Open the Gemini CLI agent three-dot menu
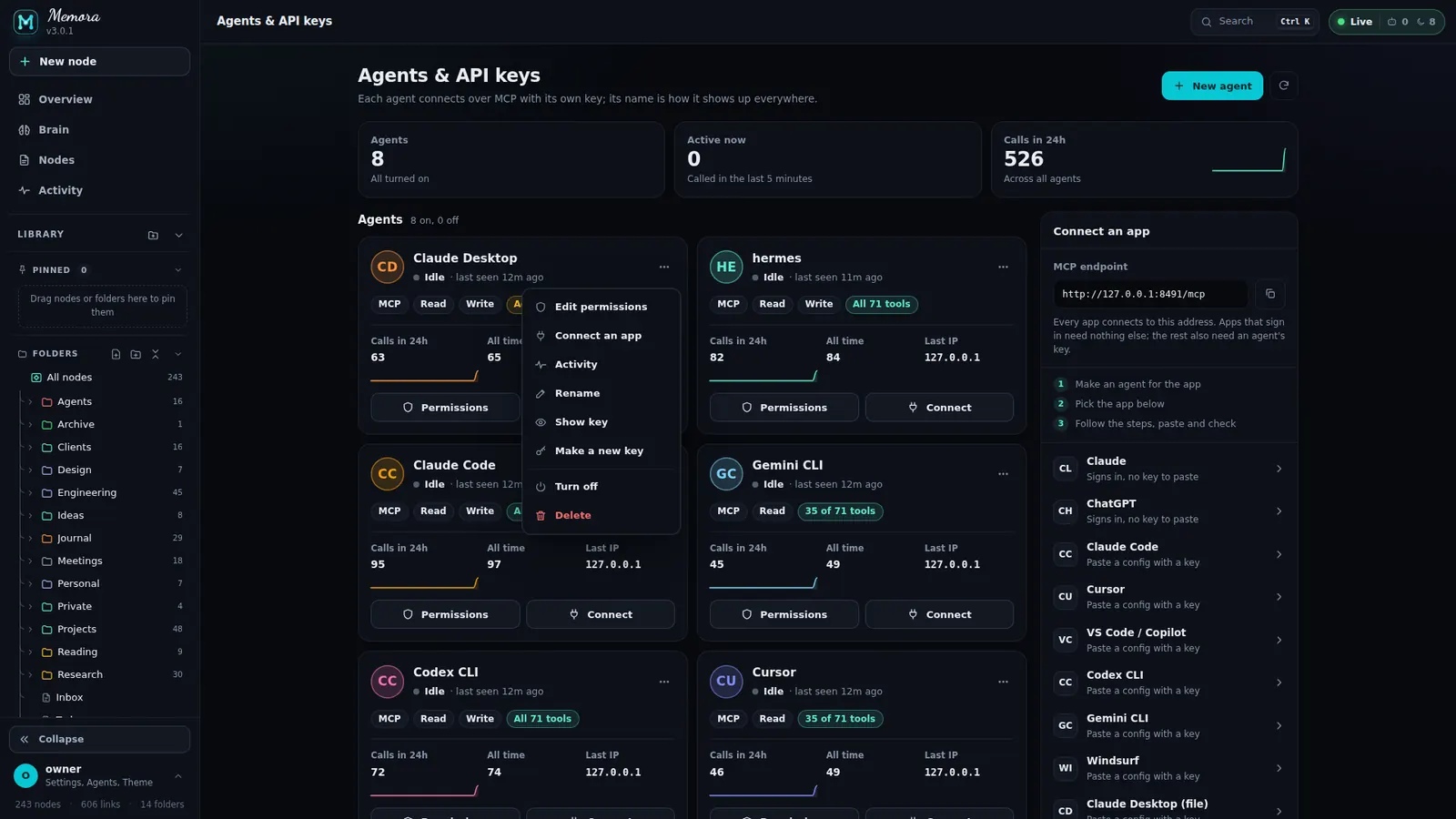 1003,474
